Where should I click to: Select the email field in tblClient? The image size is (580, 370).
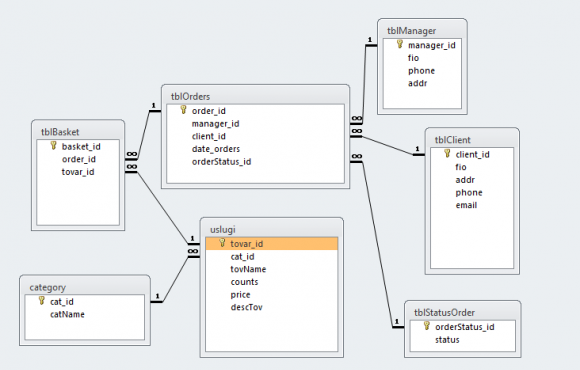click(466, 205)
